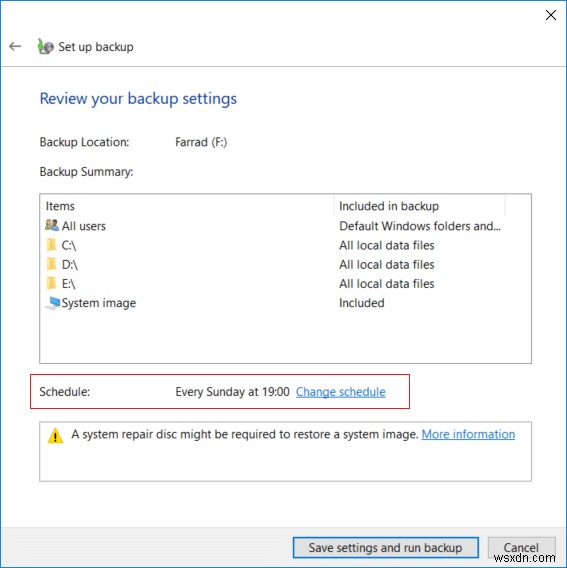Click 'All local data files' for D:\
The height and width of the screenshot is (568, 567).
(387, 265)
